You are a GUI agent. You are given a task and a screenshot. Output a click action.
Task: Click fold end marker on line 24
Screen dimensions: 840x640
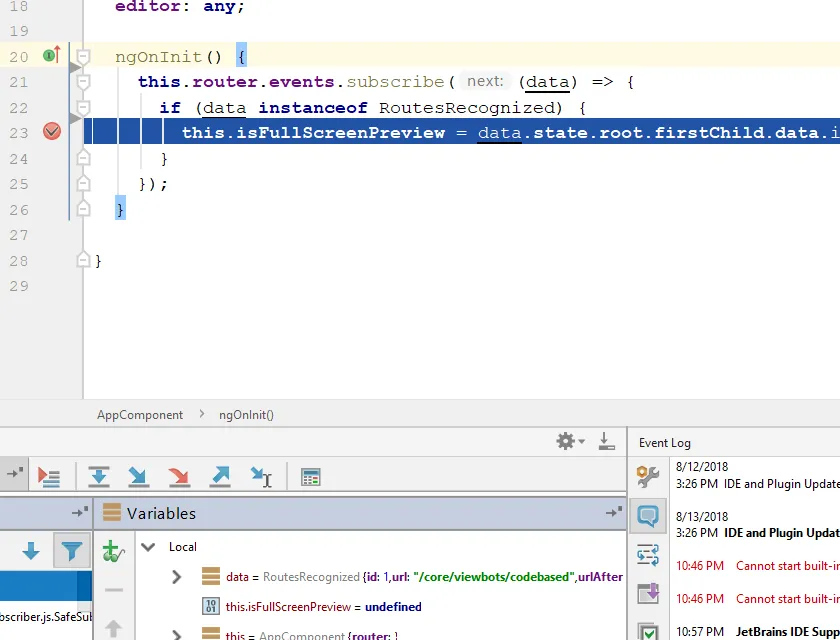tap(83, 157)
